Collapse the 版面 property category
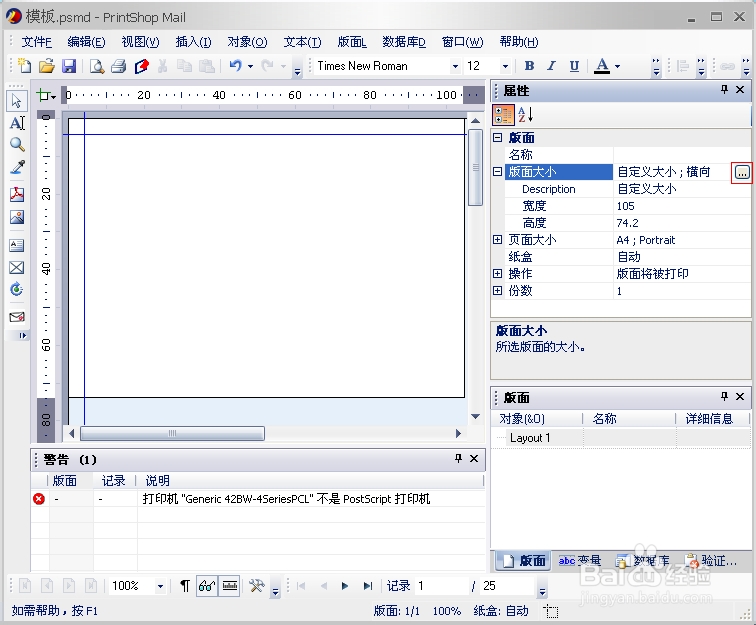Image resolution: width=756 pixels, height=625 pixels. point(498,137)
